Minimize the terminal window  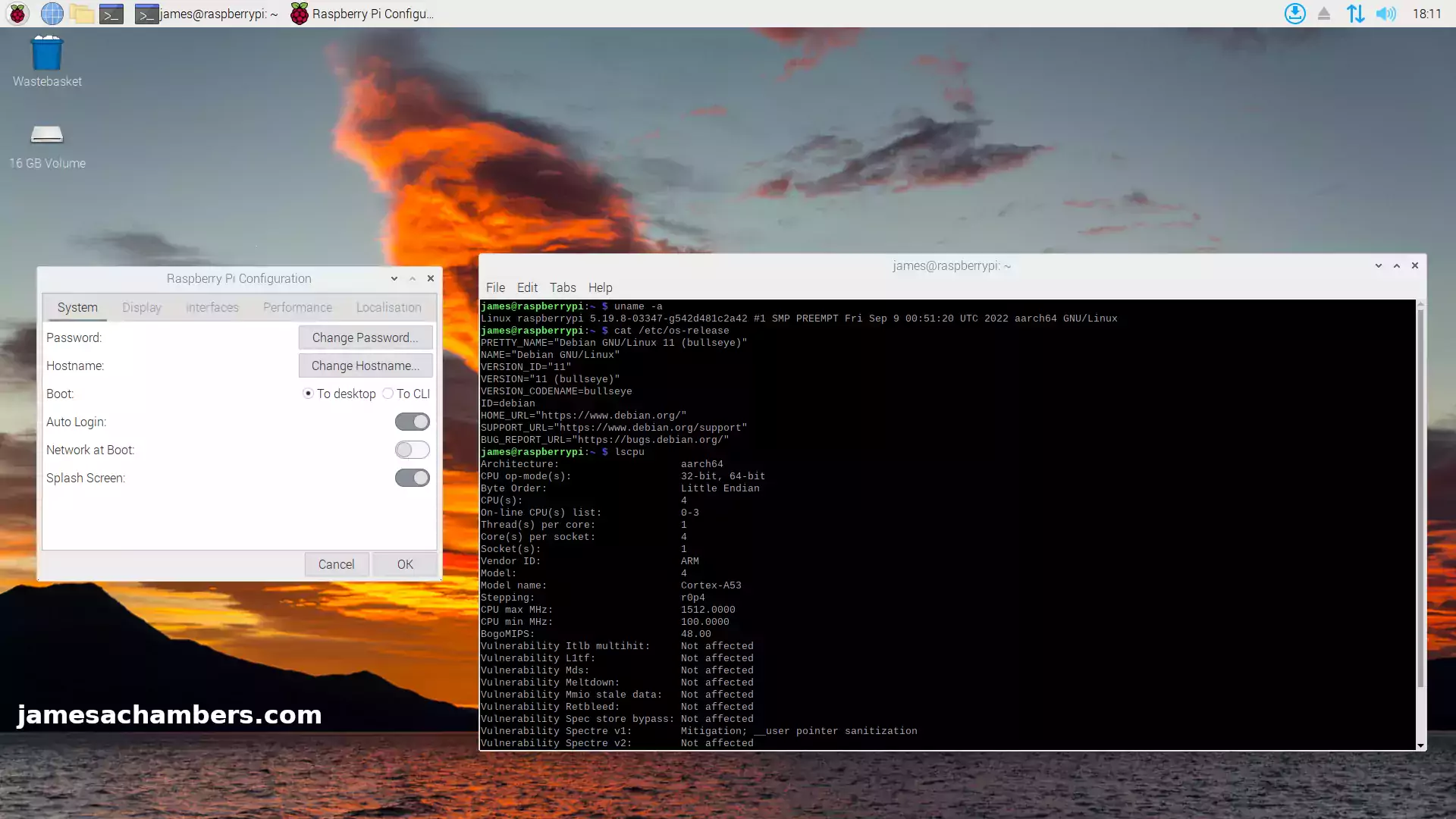1379,265
